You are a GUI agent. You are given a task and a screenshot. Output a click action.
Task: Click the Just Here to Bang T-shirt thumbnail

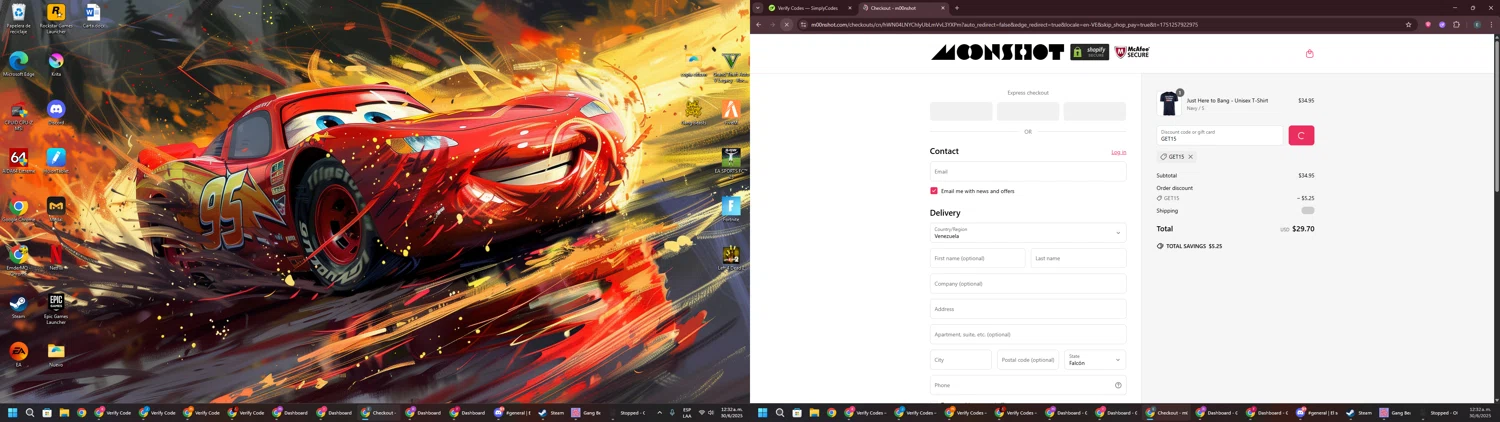(1169, 102)
